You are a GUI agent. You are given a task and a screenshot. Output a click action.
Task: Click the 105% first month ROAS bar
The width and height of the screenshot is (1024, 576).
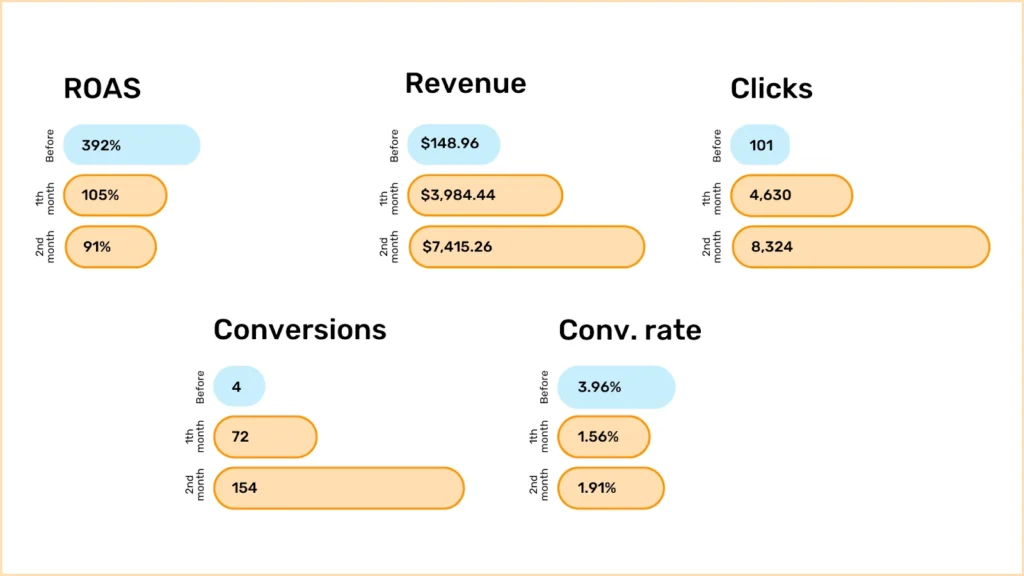[x=115, y=195]
